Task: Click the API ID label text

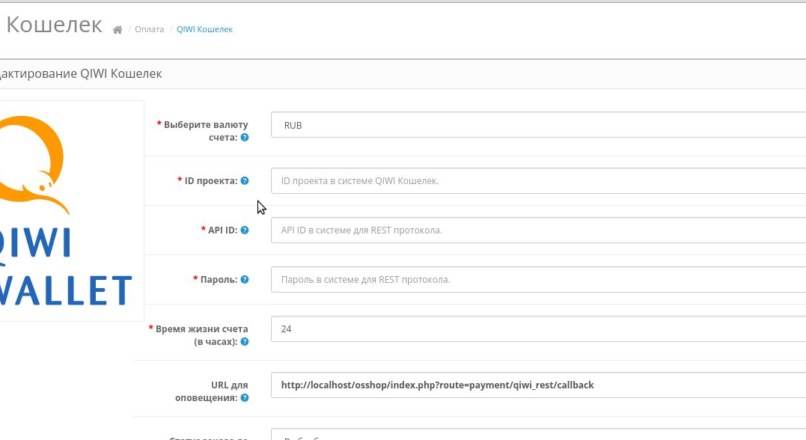Action: coord(223,230)
